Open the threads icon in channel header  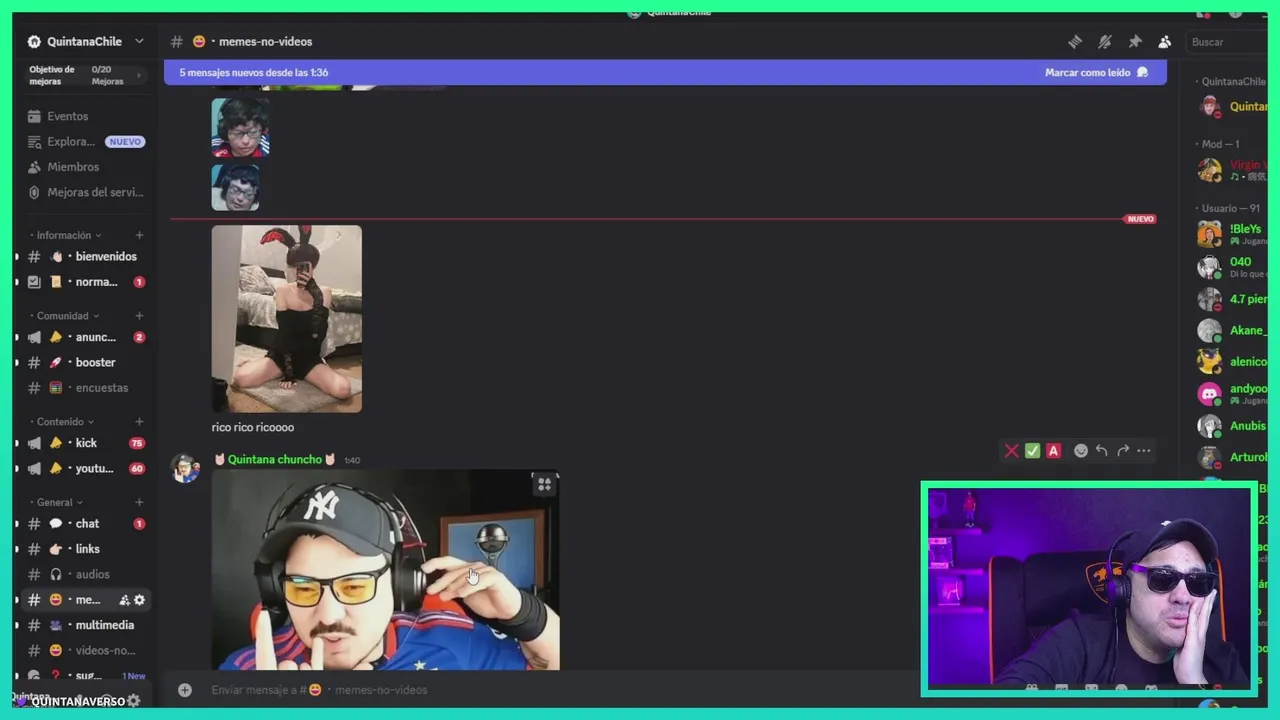coord(1075,42)
